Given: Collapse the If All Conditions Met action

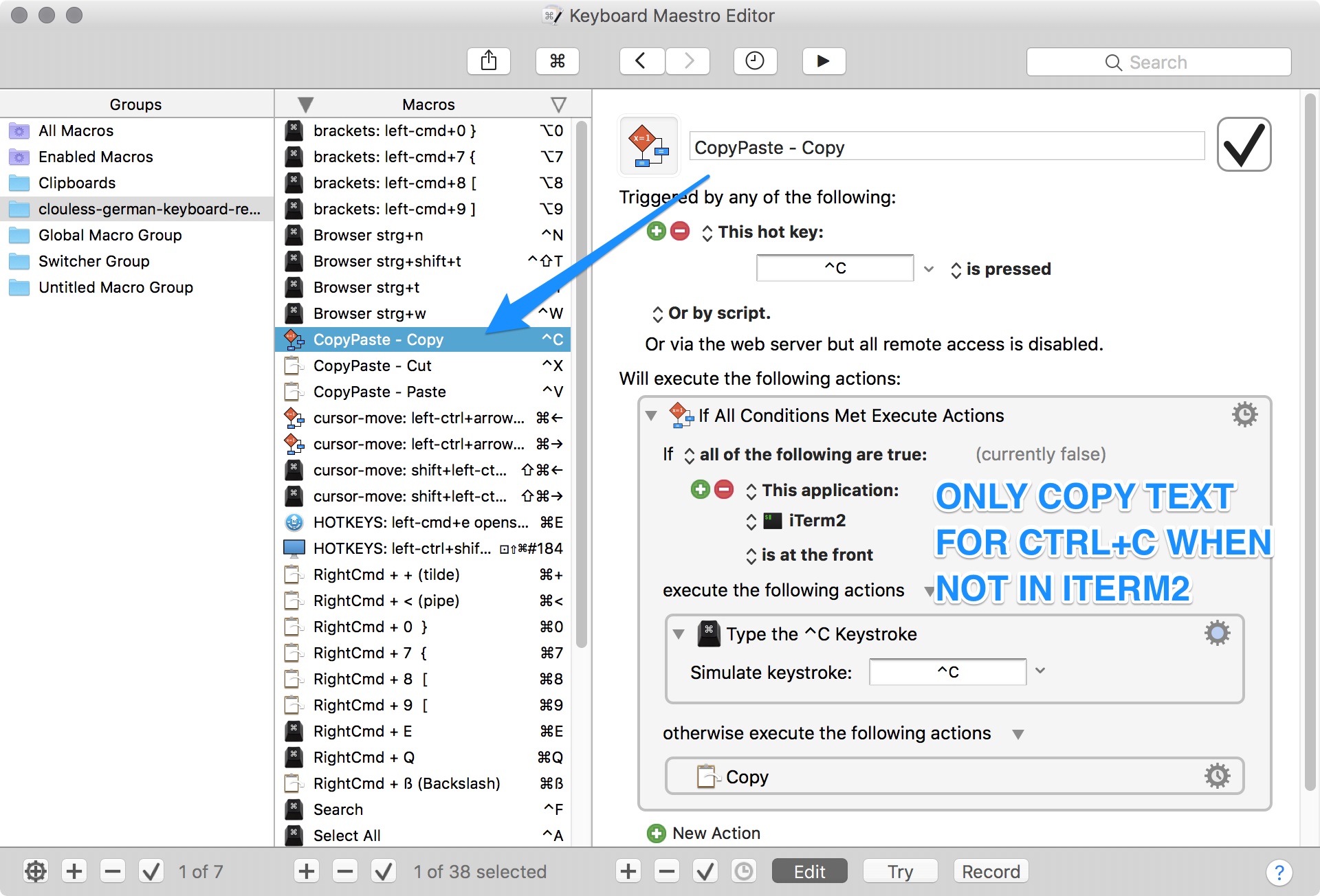Looking at the screenshot, I should tap(651, 416).
